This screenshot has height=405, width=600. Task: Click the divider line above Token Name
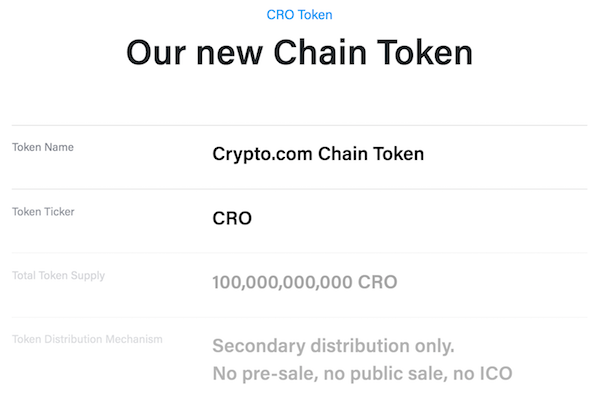point(300,125)
